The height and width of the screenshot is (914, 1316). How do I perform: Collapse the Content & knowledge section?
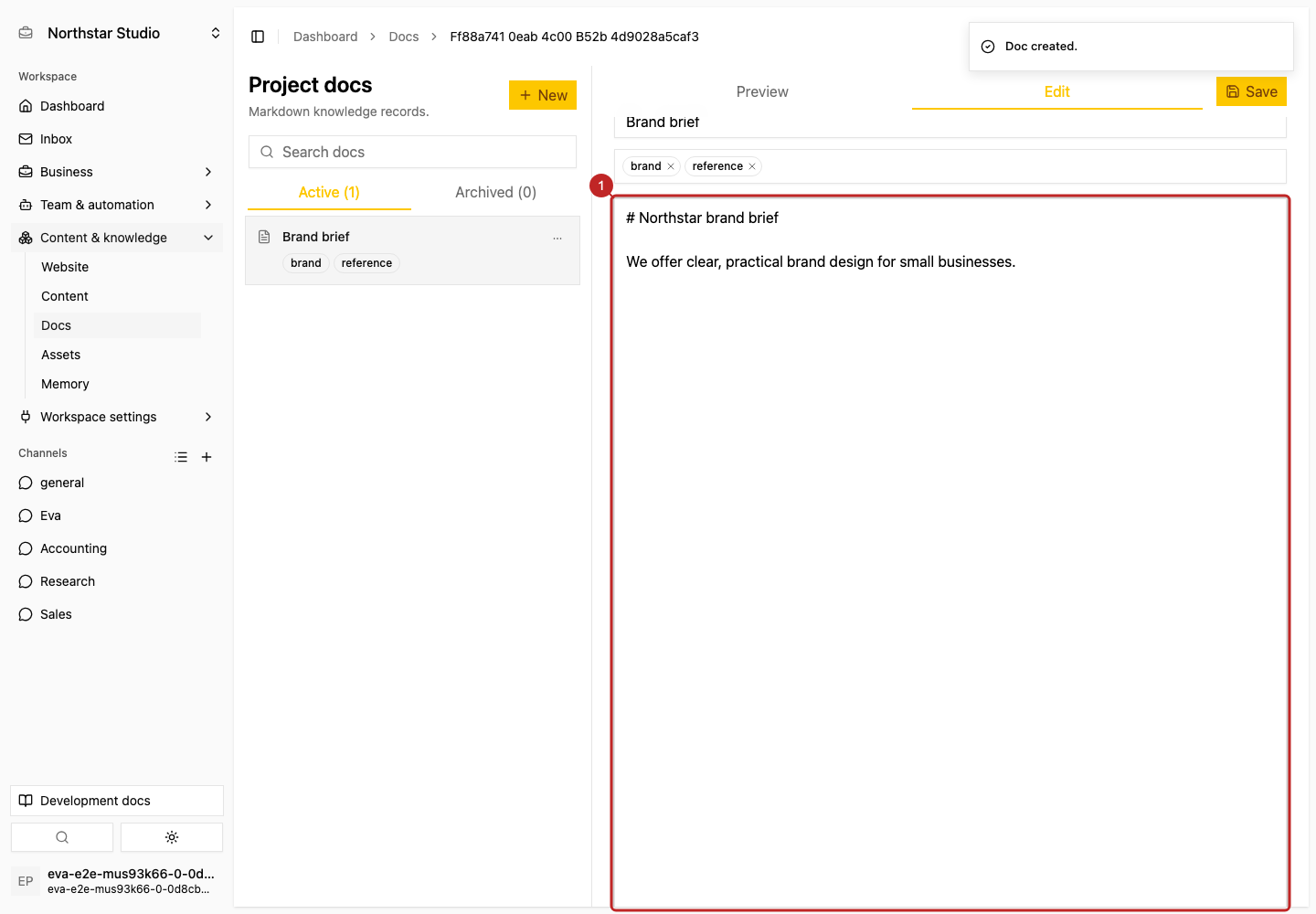tap(117, 238)
